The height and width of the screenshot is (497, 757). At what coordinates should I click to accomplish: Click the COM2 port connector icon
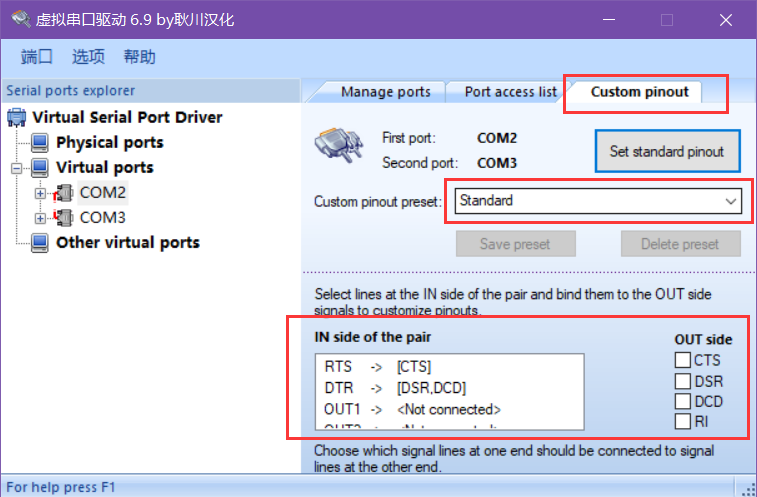click(65, 192)
